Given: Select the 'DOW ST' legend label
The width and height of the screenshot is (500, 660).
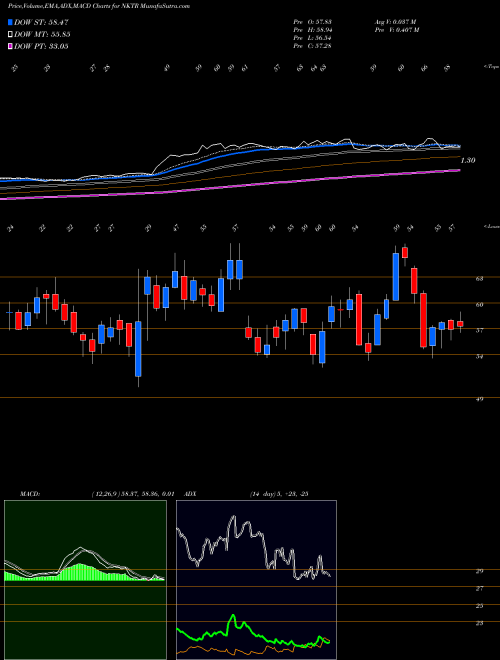Looking at the screenshot, I should point(41,22).
